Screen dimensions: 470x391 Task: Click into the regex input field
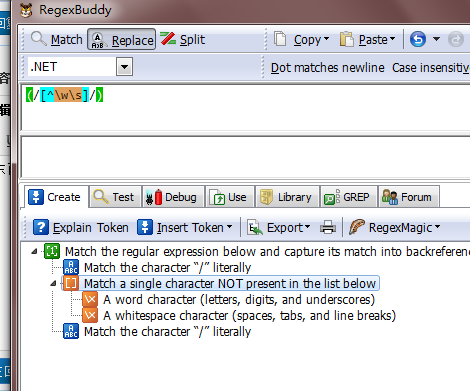(246, 108)
